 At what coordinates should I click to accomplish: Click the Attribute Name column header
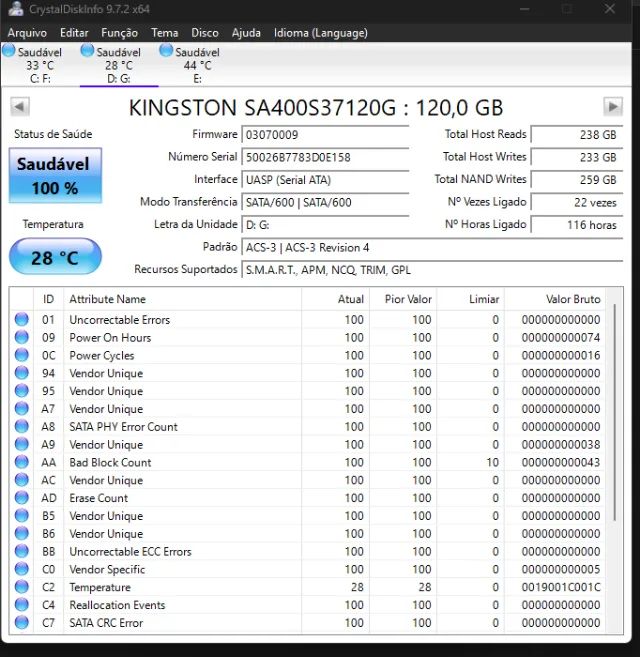coord(182,299)
